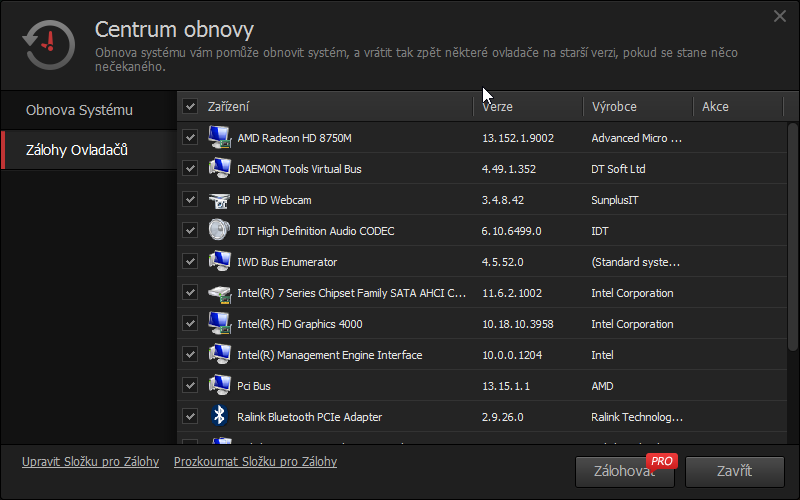800x500 pixels.
Task: Click version 13.152.1.9002
Action: tap(518, 138)
